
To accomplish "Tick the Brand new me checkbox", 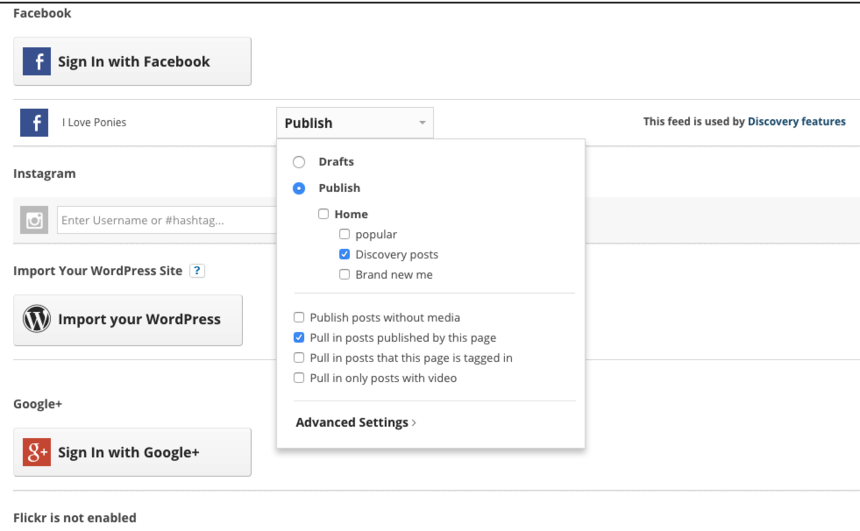I will [x=344, y=274].
